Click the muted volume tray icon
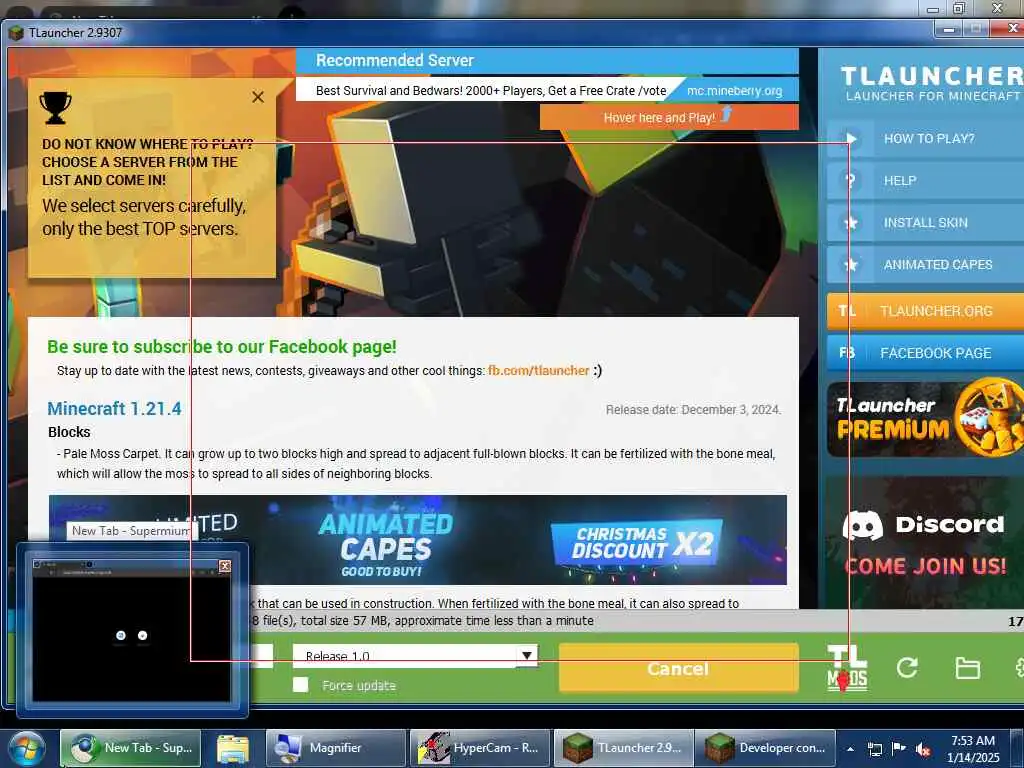The width and height of the screenshot is (1024, 768). pyautogui.click(x=923, y=749)
